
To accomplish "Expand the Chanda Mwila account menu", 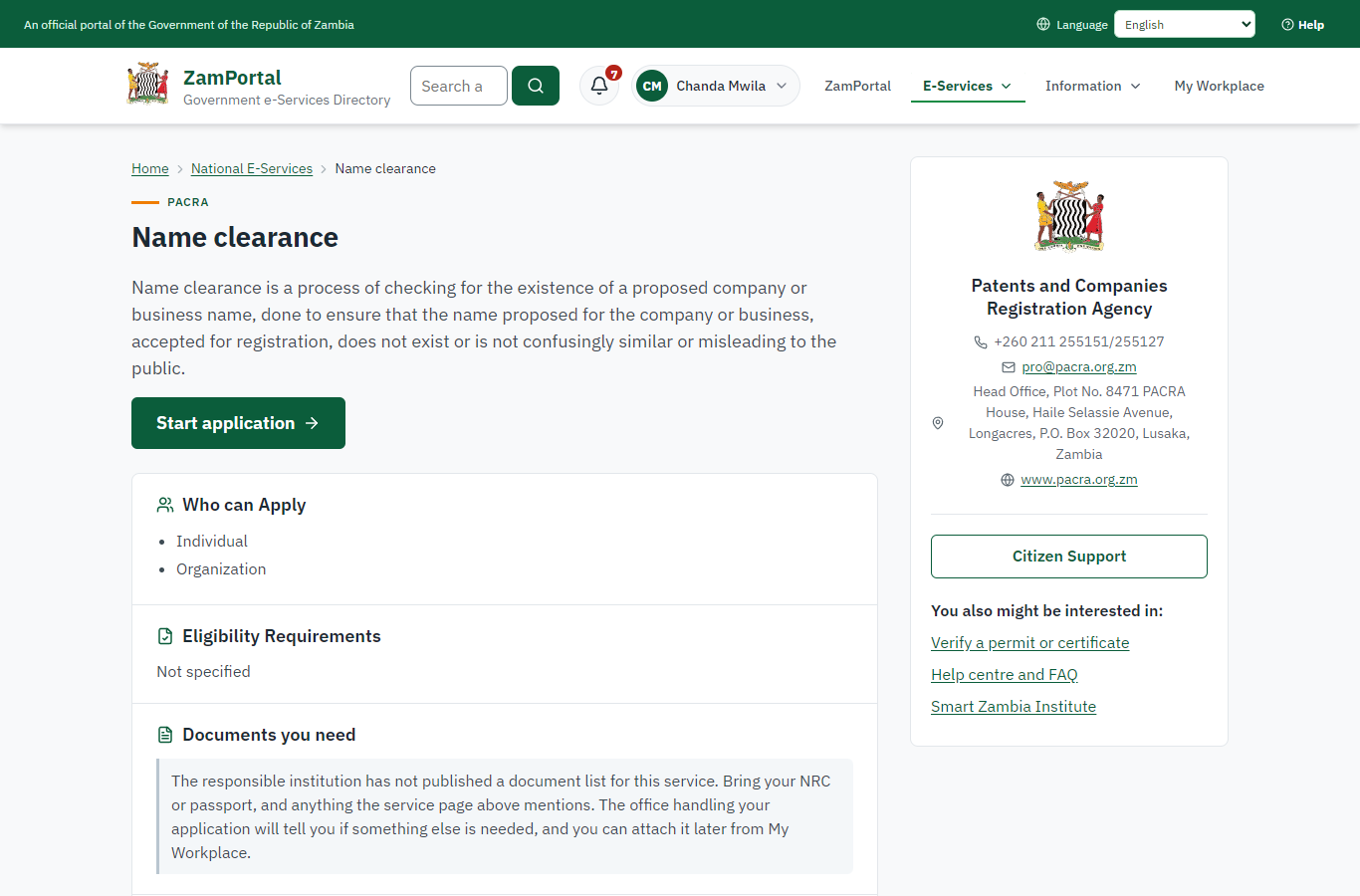I will 716,86.
